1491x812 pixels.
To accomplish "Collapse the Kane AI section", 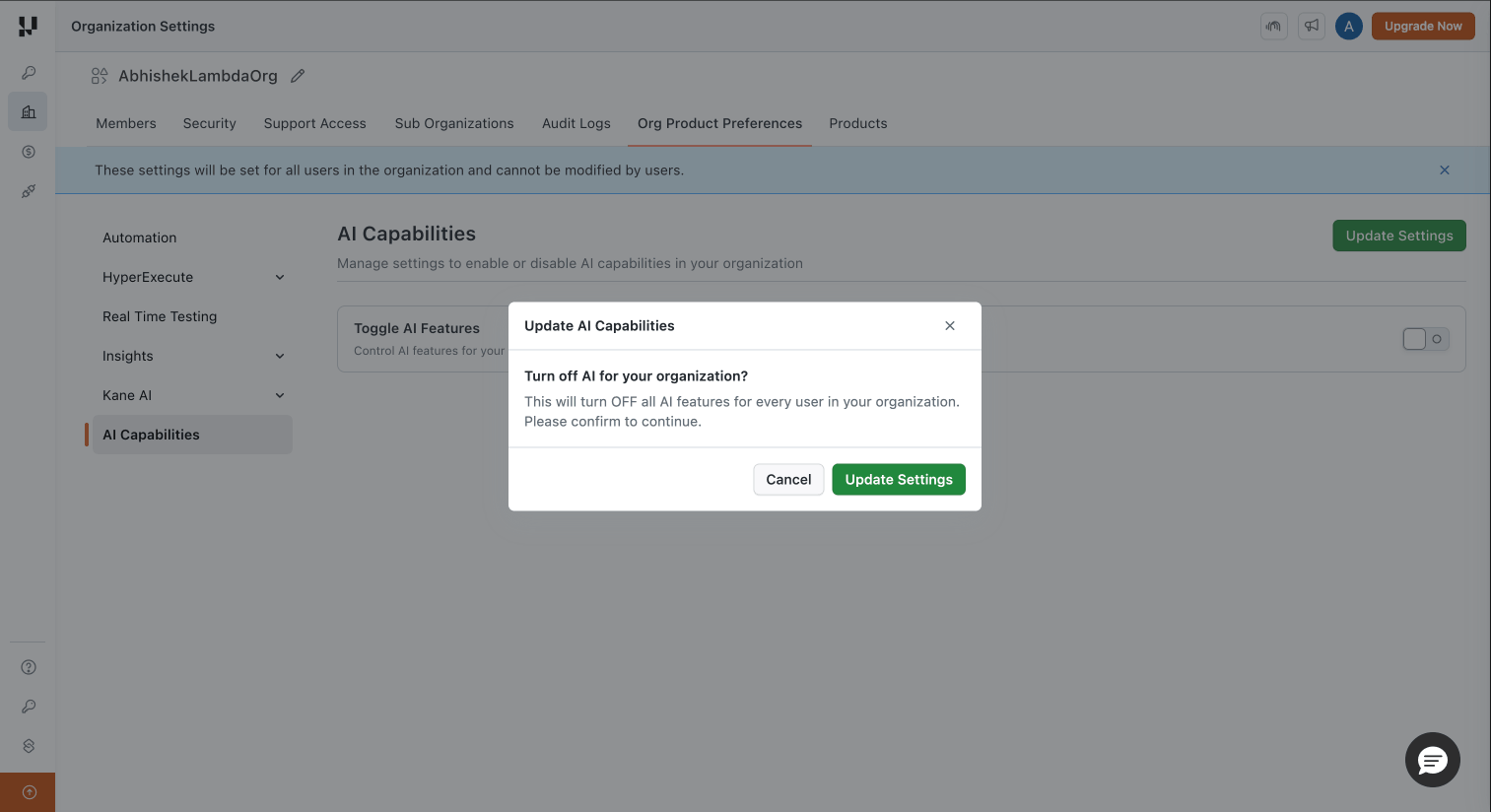I will tap(279, 395).
